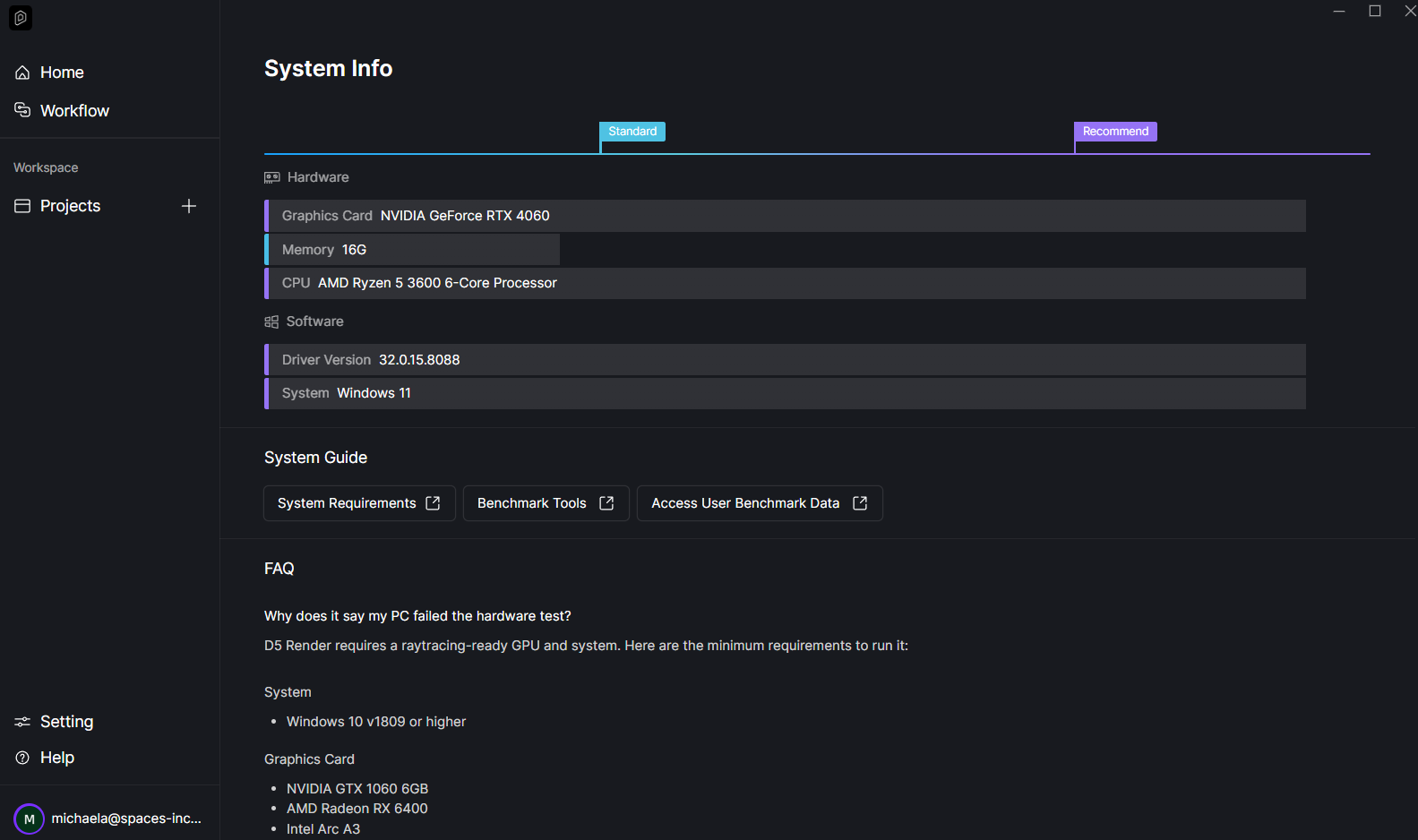The height and width of the screenshot is (840, 1418).
Task: Select the Memory 16G row
Action: pyautogui.click(x=412, y=250)
